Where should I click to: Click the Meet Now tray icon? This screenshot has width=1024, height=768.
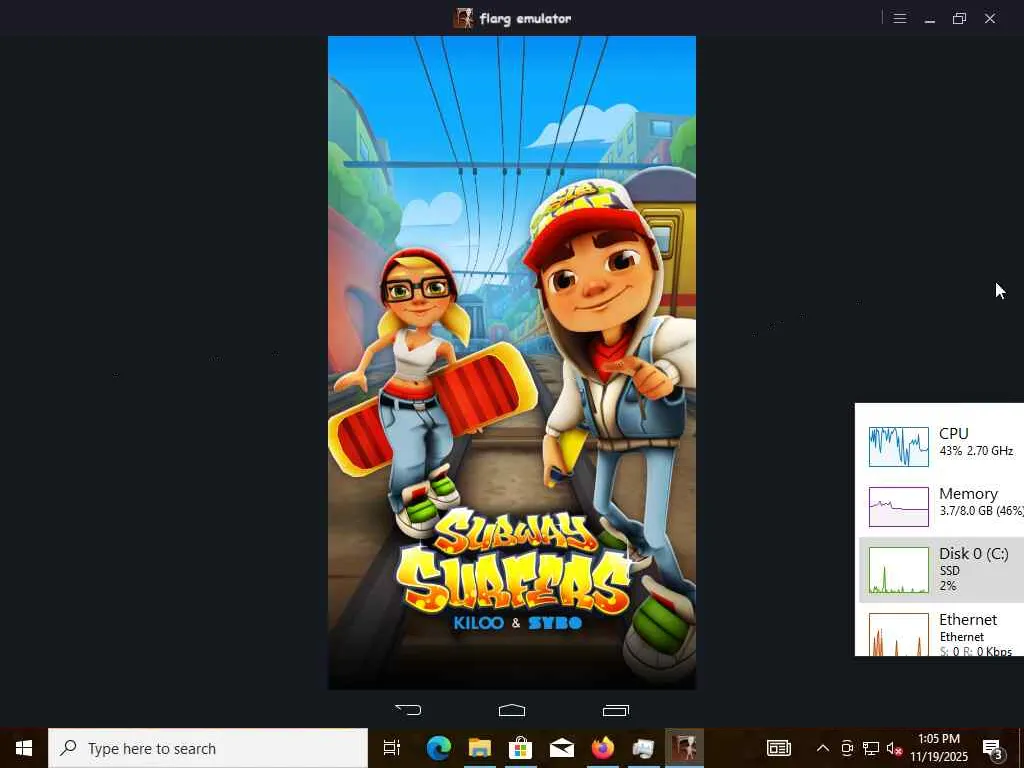(847, 748)
